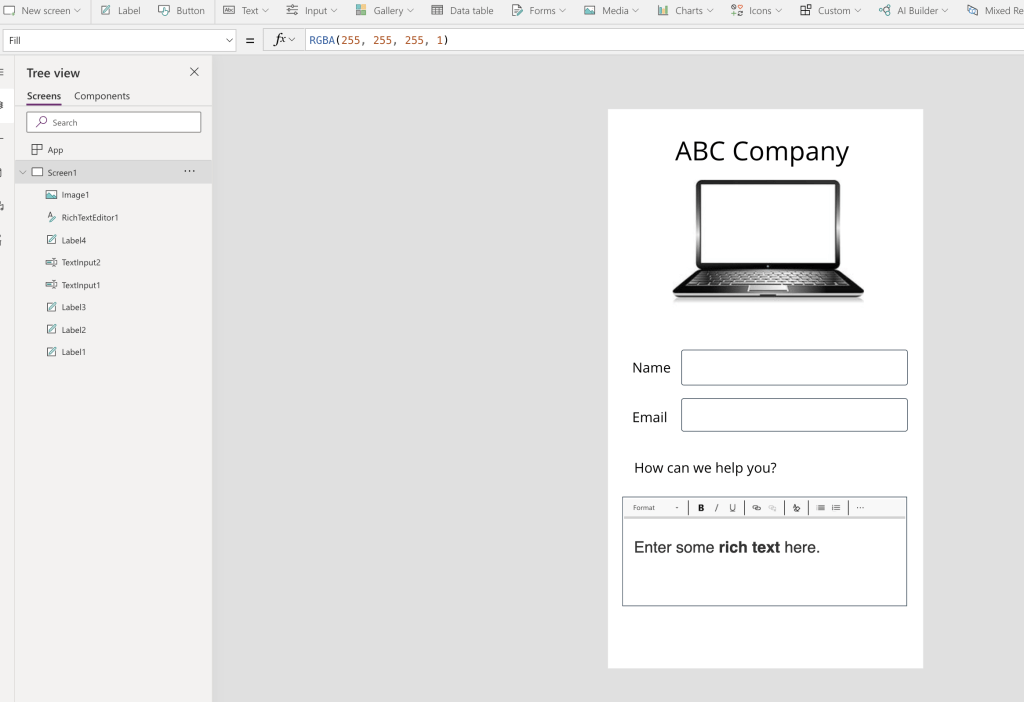The width and height of the screenshot is (1024, 702).
Task: Click the numbered list icon in editor
Action: [x=836, y=508]
